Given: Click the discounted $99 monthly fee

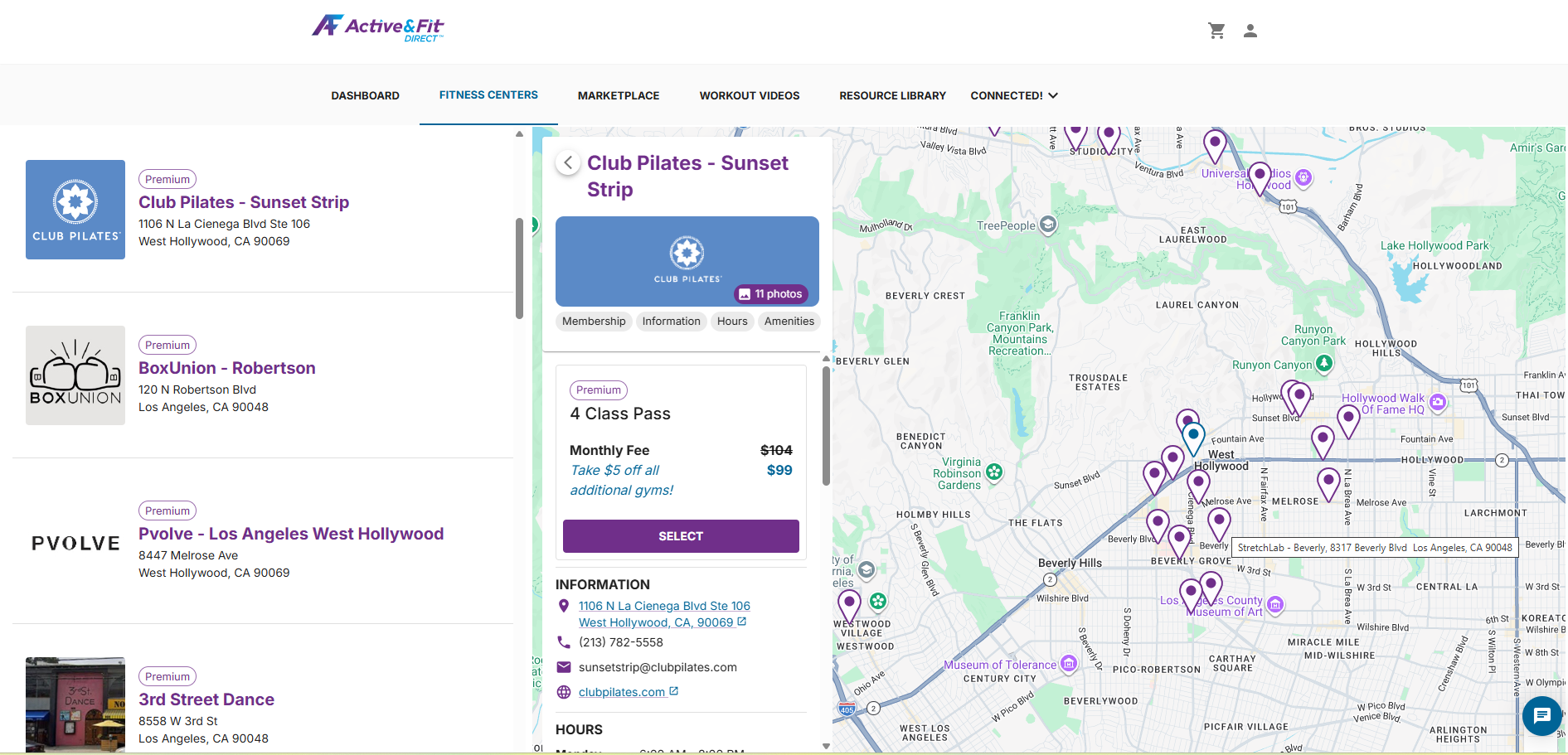Looking at the screenshot, I should (779, 470).
